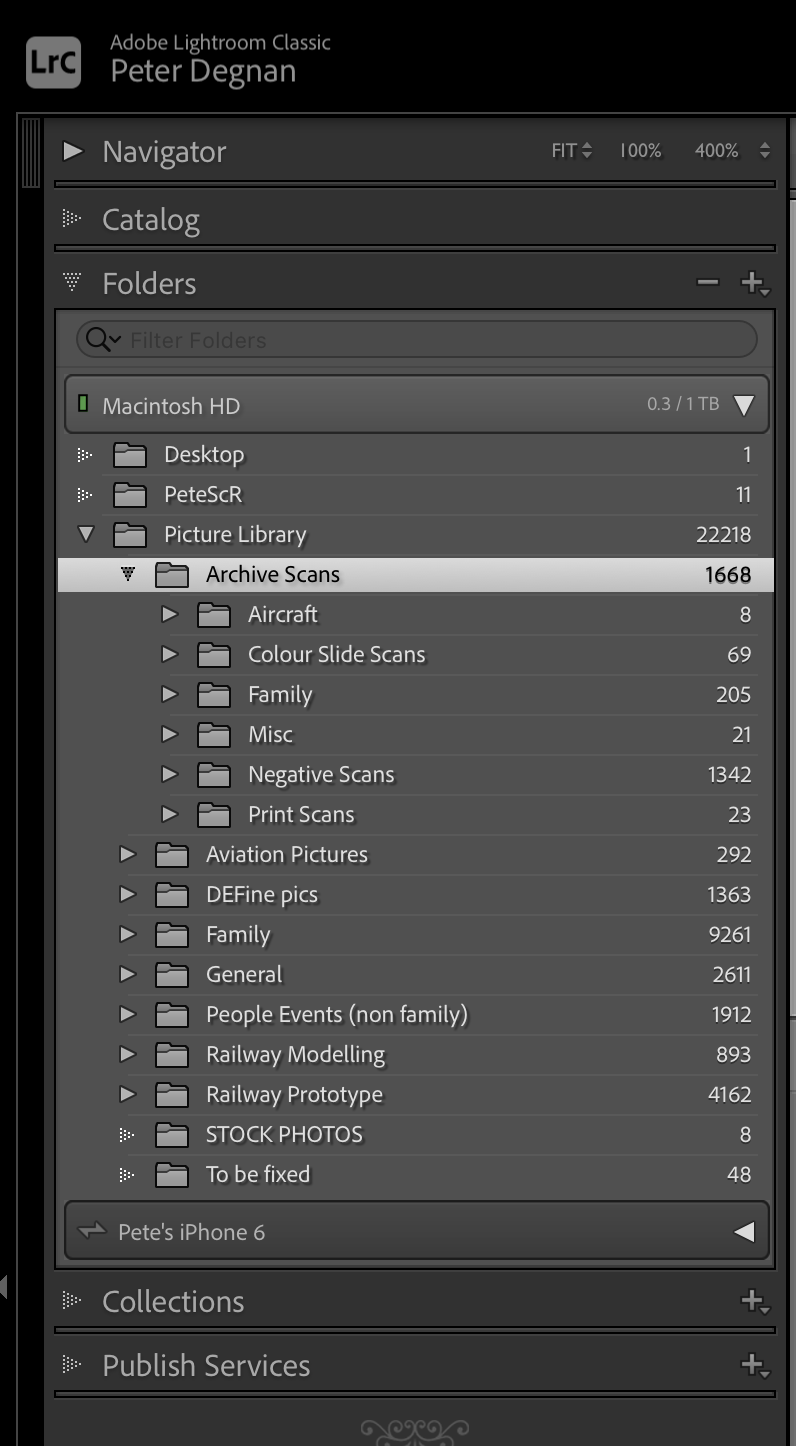Expand the Publish Services panel
The height and width of the screenshot is (1446, 796).
pos(72,1364)
